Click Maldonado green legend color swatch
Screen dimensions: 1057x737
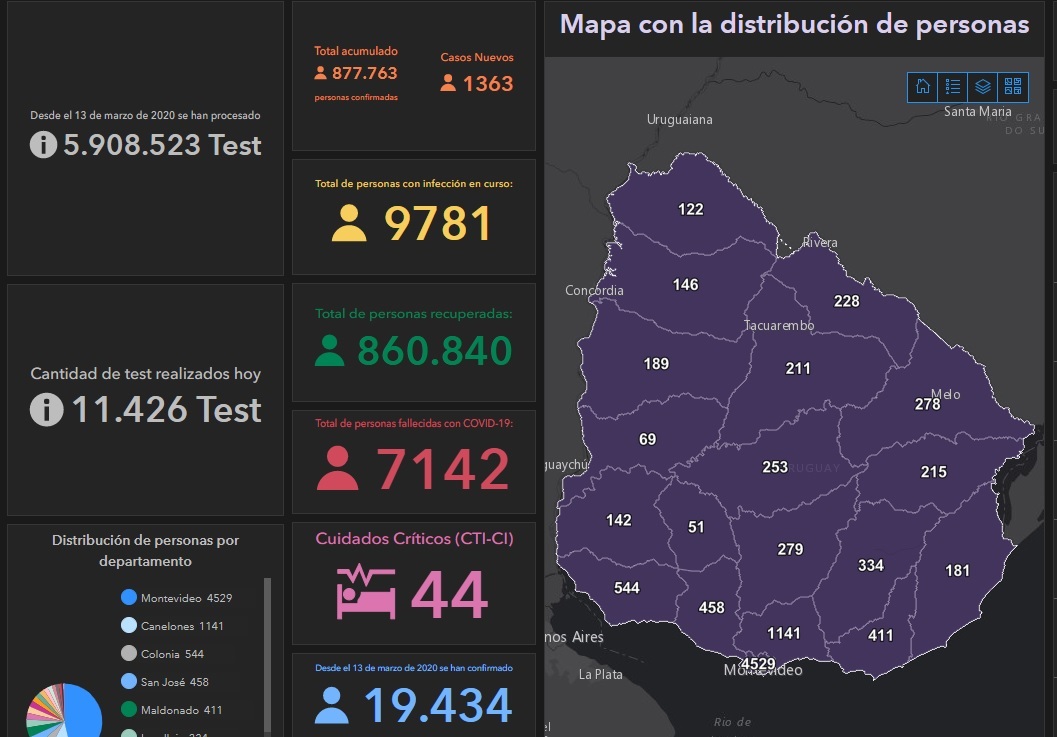point(128,710)
